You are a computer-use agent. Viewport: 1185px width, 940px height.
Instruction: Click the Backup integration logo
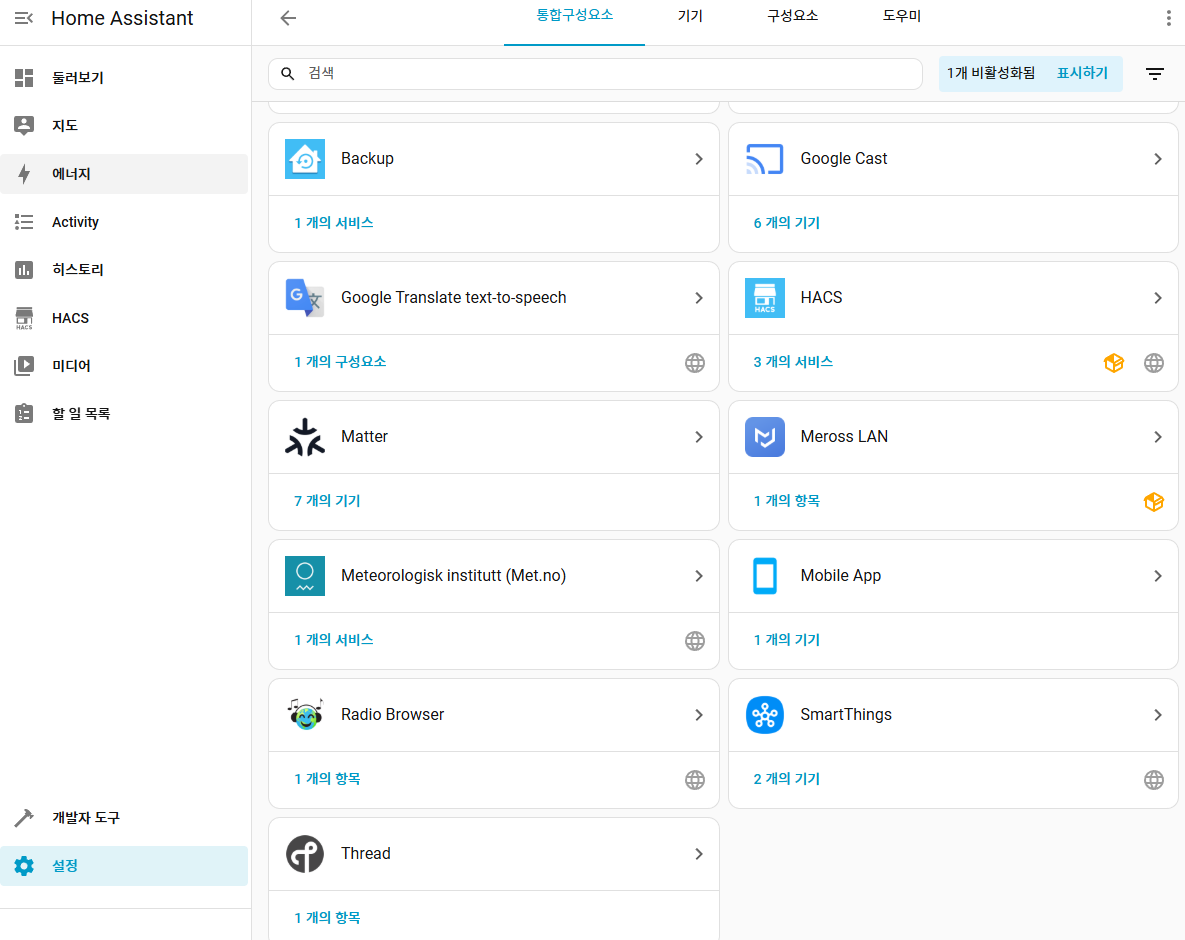point(305,159)
